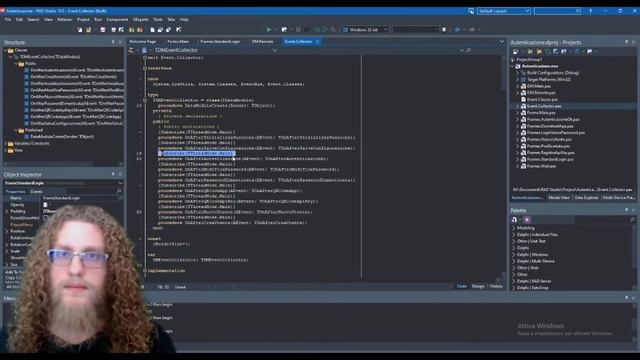The image size is (640, 360).
Task: Open the Refactor menu
Action: [x=64, y=20]
